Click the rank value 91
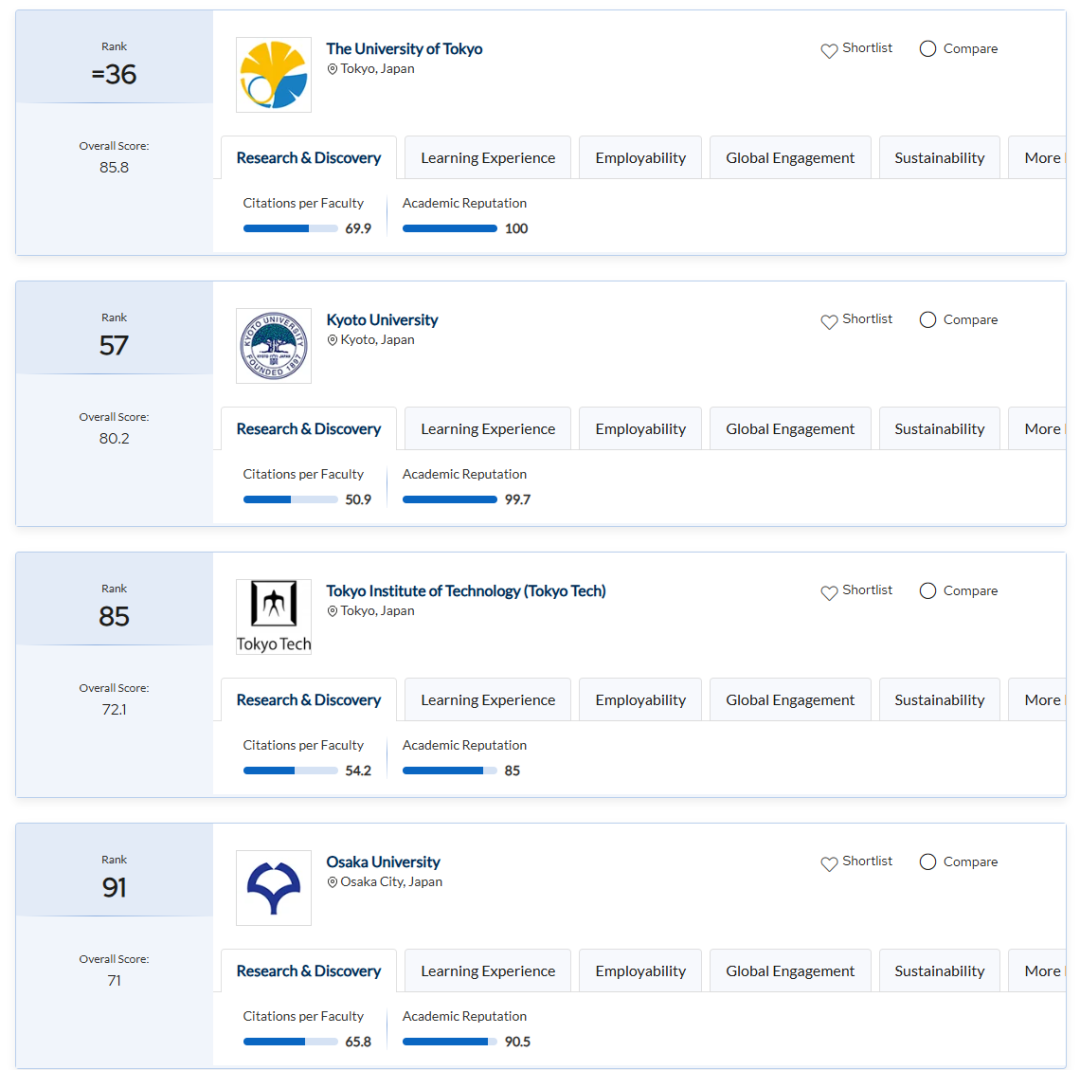The image size is (1080, 1070). tap(114, 887)
